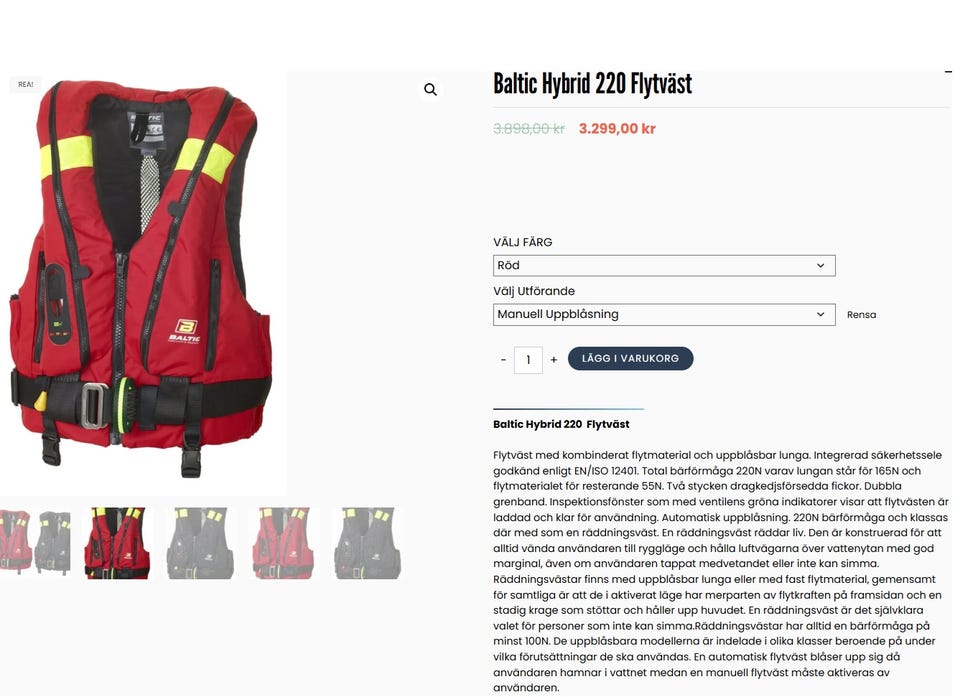Image resolution: width=960 pixels, height=697 pixels.
Task: Open the Välj Färg dropdown showing Röd
Action: (x=664, y=265)
